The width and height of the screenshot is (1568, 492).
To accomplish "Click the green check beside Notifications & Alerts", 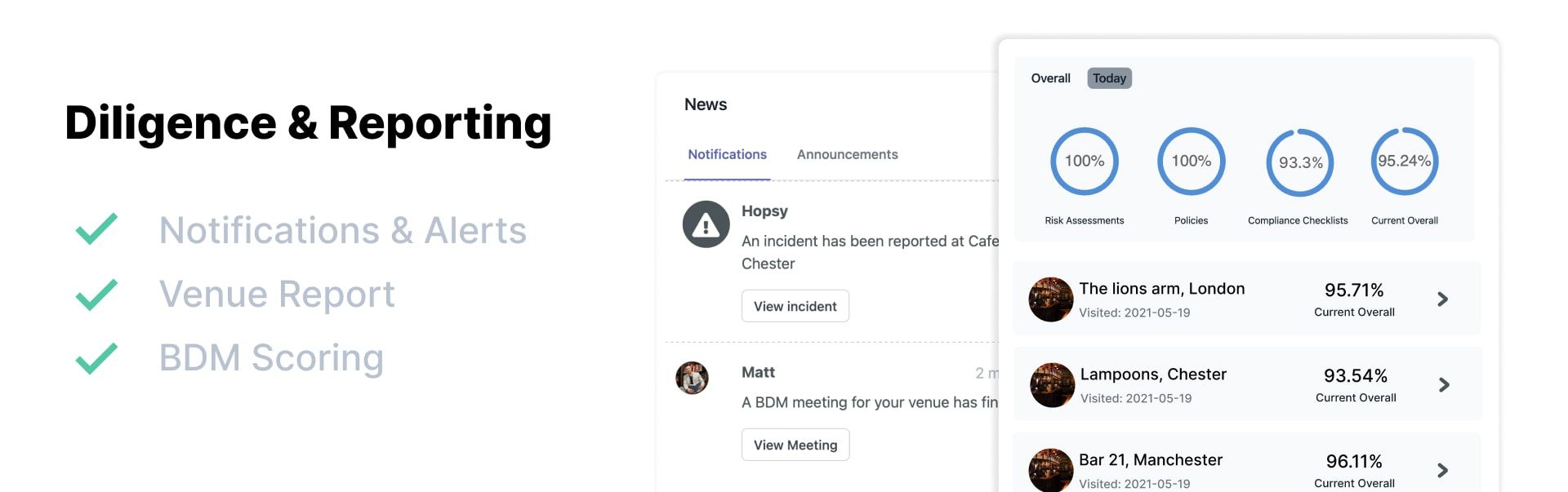I will 96,229.
